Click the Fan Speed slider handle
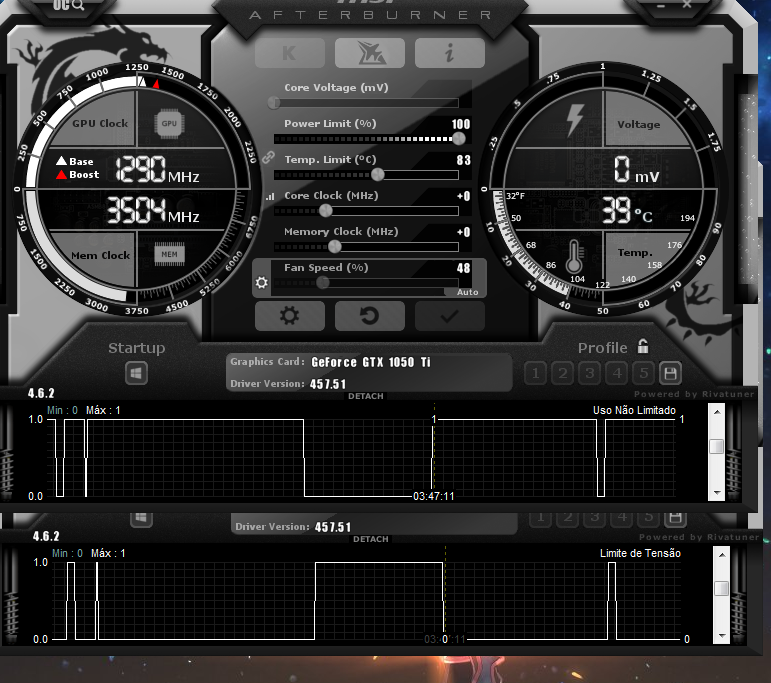This screenshot has height=683, width=771. (x=323, y=282)
